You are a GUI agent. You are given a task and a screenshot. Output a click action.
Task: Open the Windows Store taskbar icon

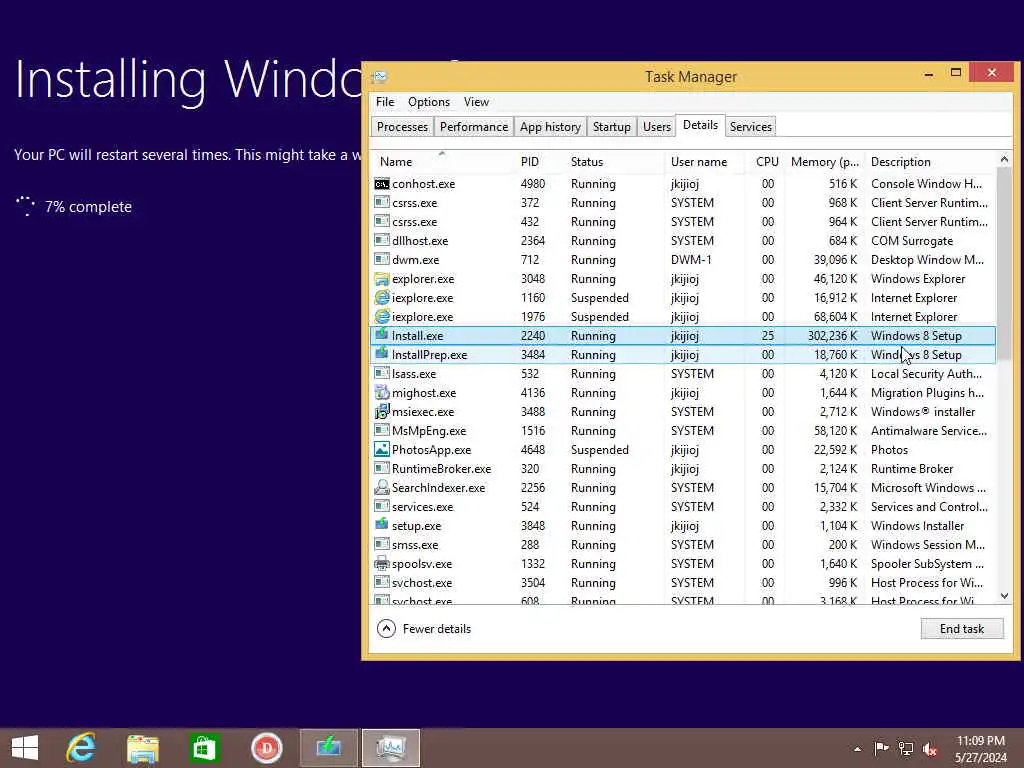[x=204, y=748]
